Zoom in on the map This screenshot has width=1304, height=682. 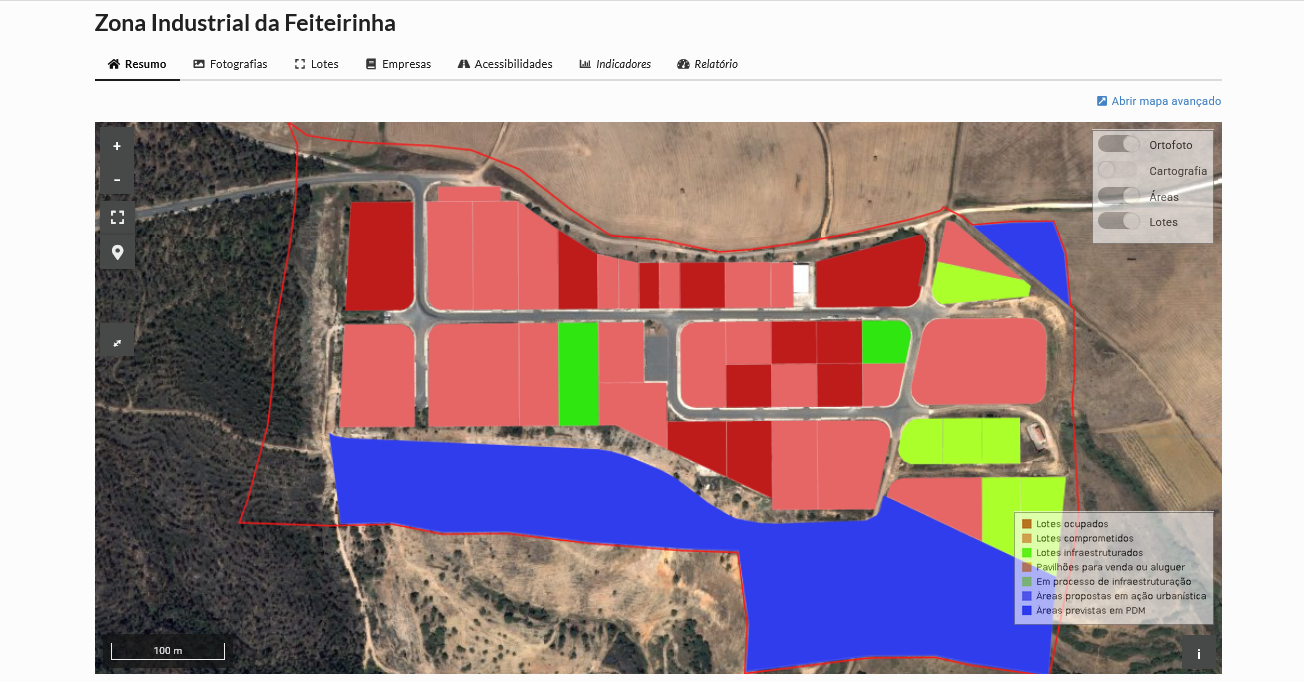pos(117,146)
